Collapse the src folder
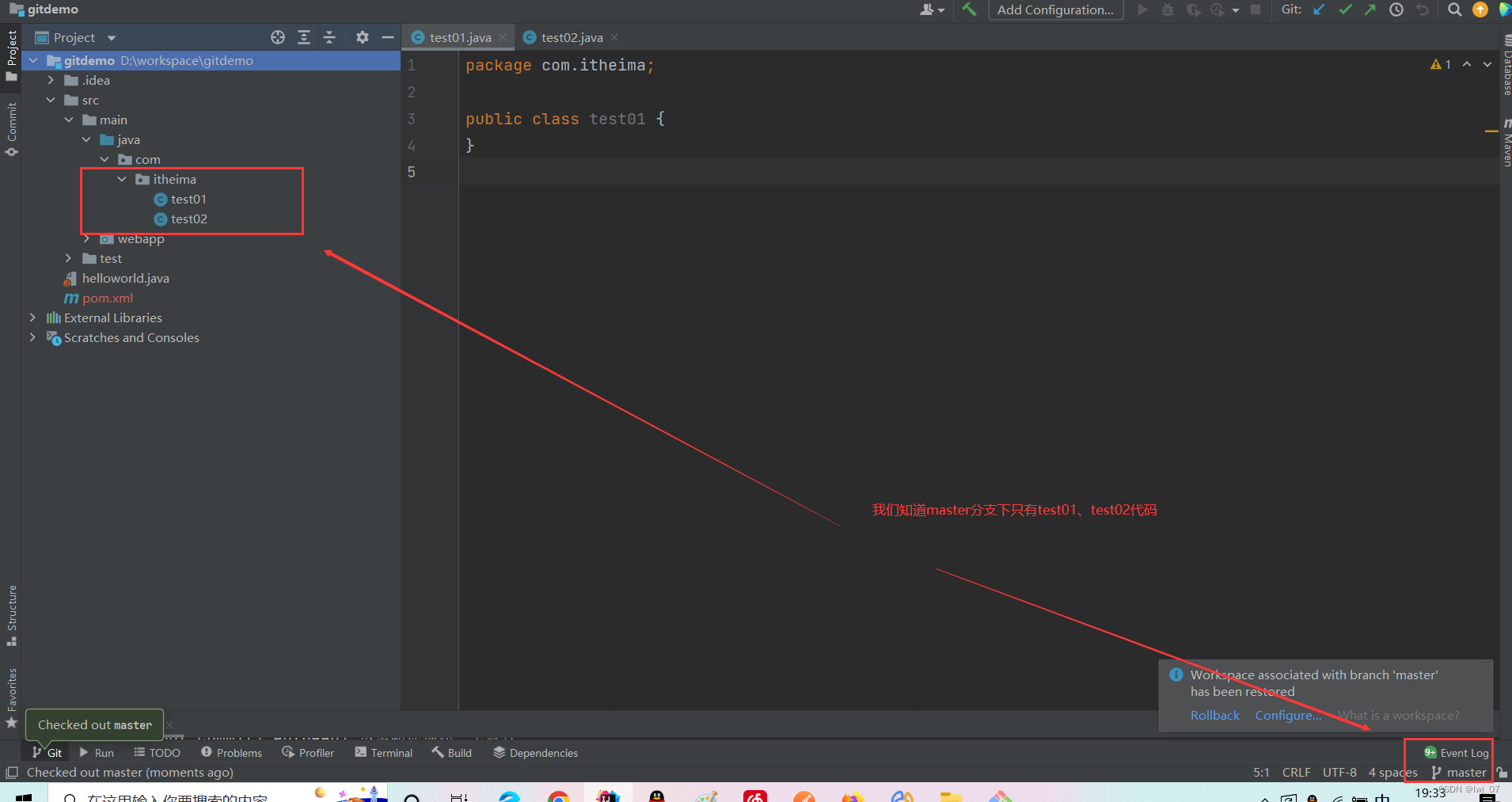 [51, 100]
